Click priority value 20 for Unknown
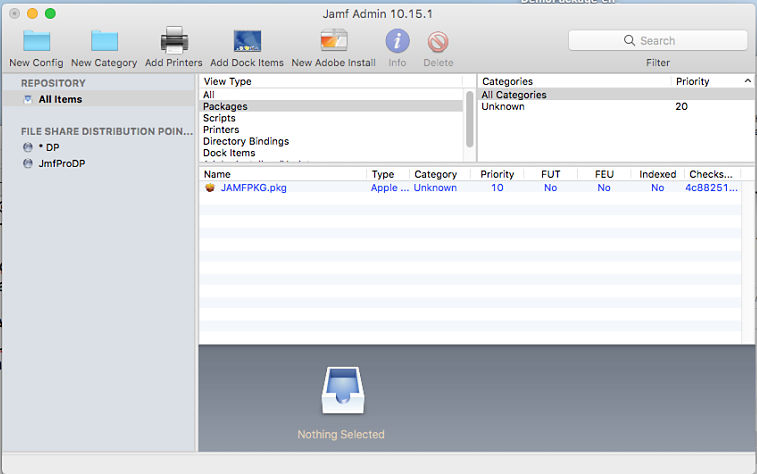 (681, 106)
